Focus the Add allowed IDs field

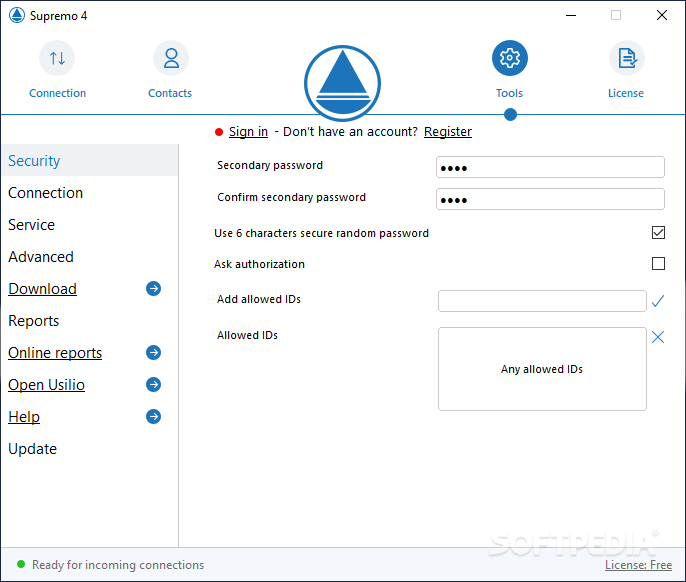(x=542, y=301)
